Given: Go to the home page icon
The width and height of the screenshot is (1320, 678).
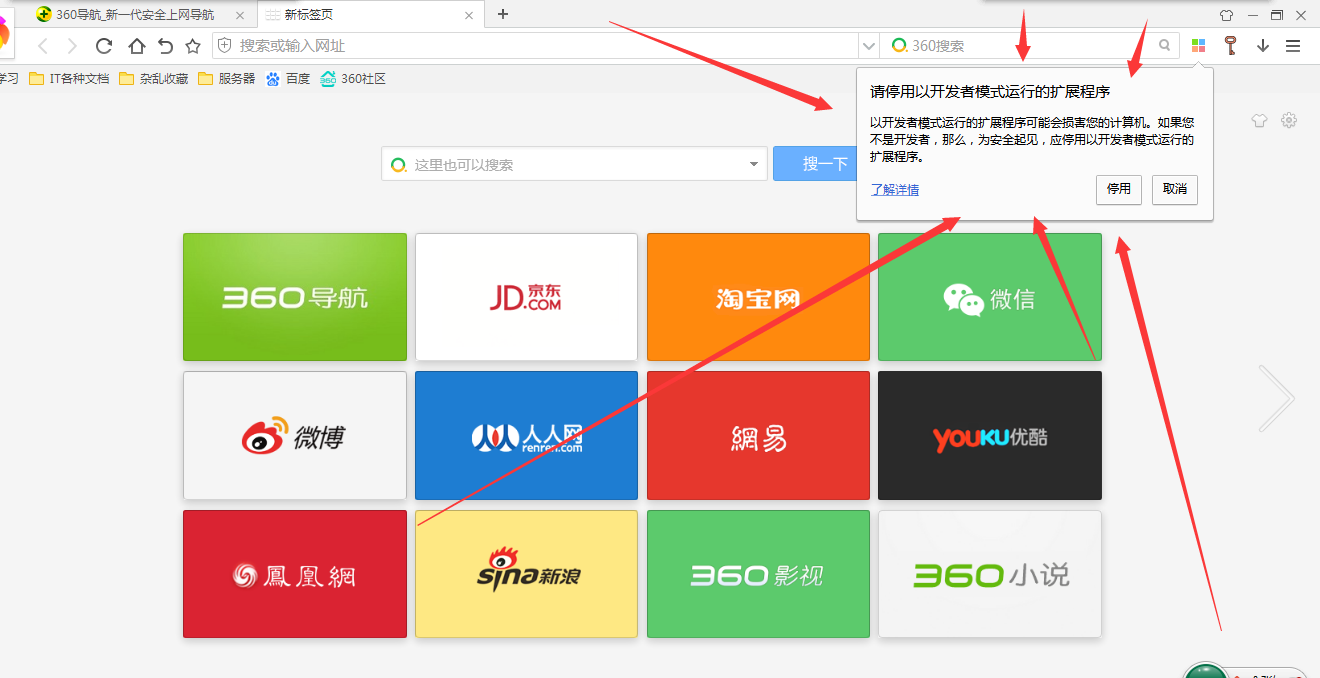Looking at the screenshot, I should tap(136, 46).
